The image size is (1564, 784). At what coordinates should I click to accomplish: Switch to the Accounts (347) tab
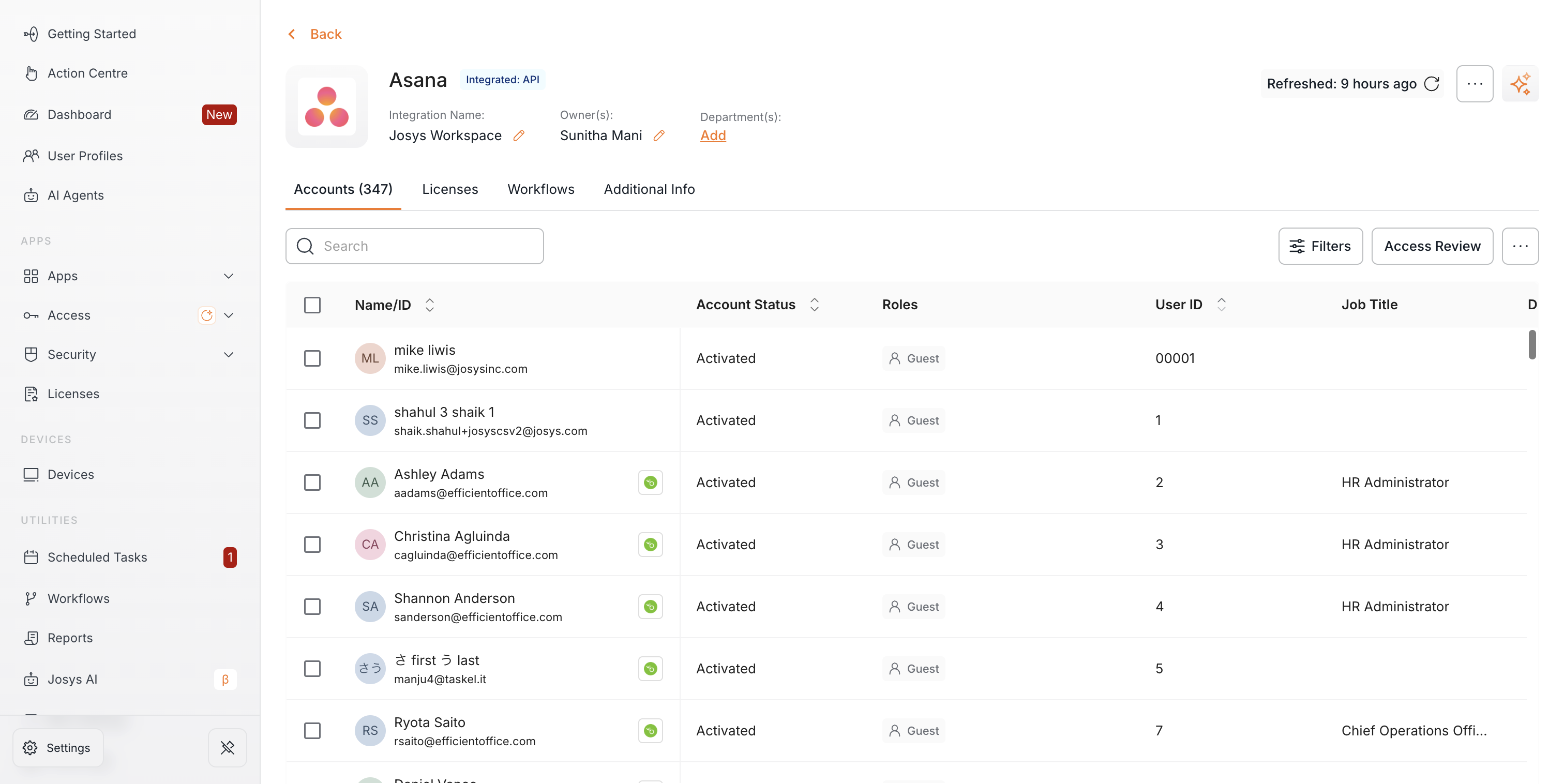pyautogui.click(x=343, y=189)
